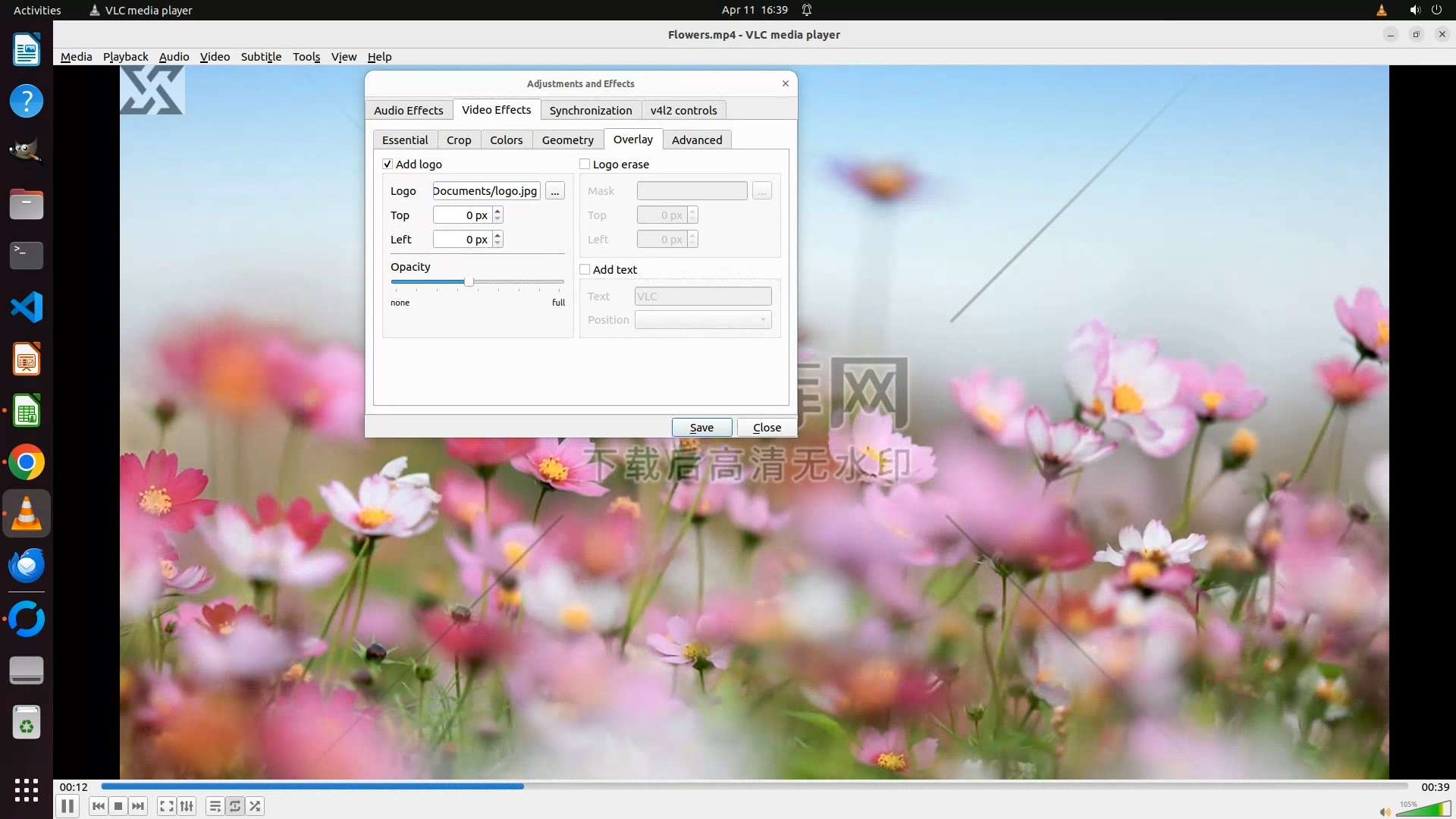Switch to the Geometry tab
Image resolution: width=1456 pixels, height=819 pixels.
coord(567,140)
